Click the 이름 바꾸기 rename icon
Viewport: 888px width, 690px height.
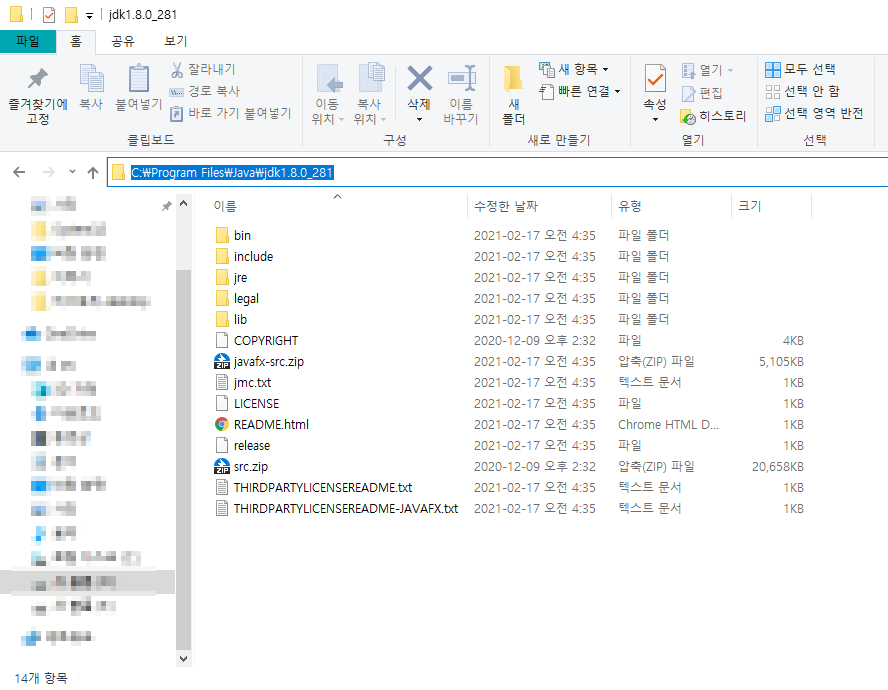[462, 78]
